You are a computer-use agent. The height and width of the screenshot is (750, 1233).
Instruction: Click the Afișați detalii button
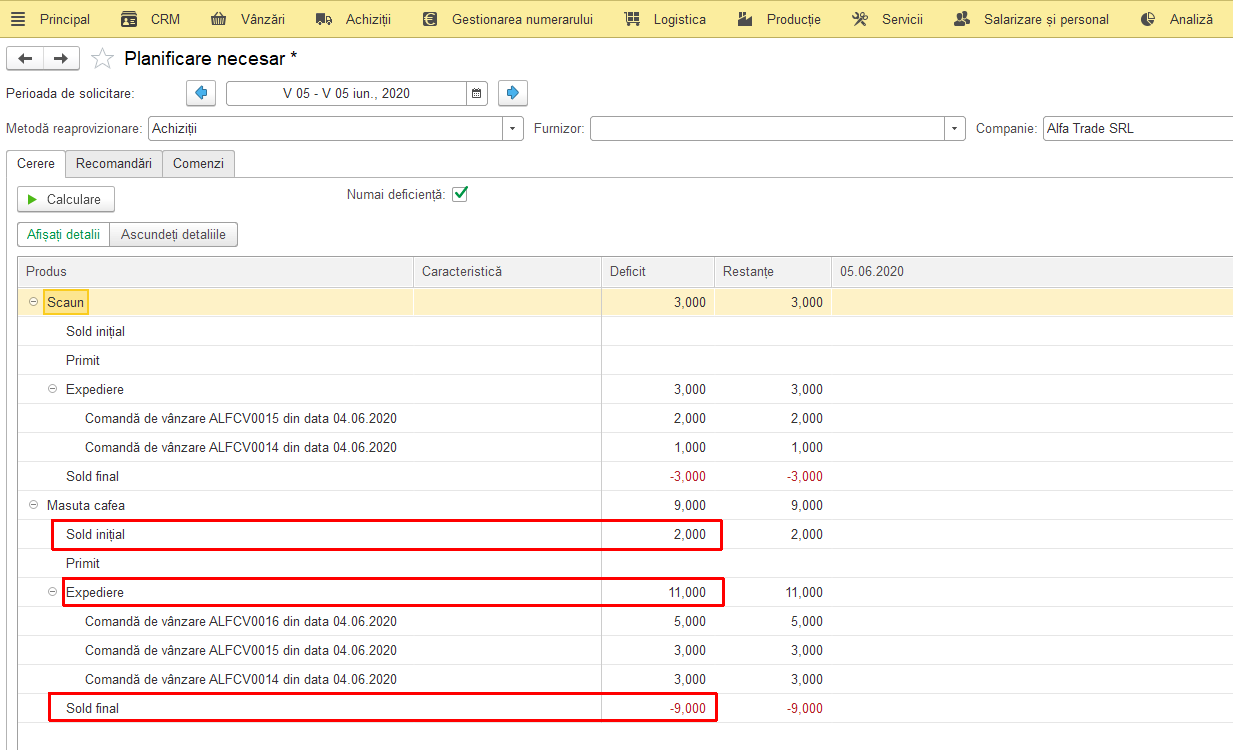[63, 235]
